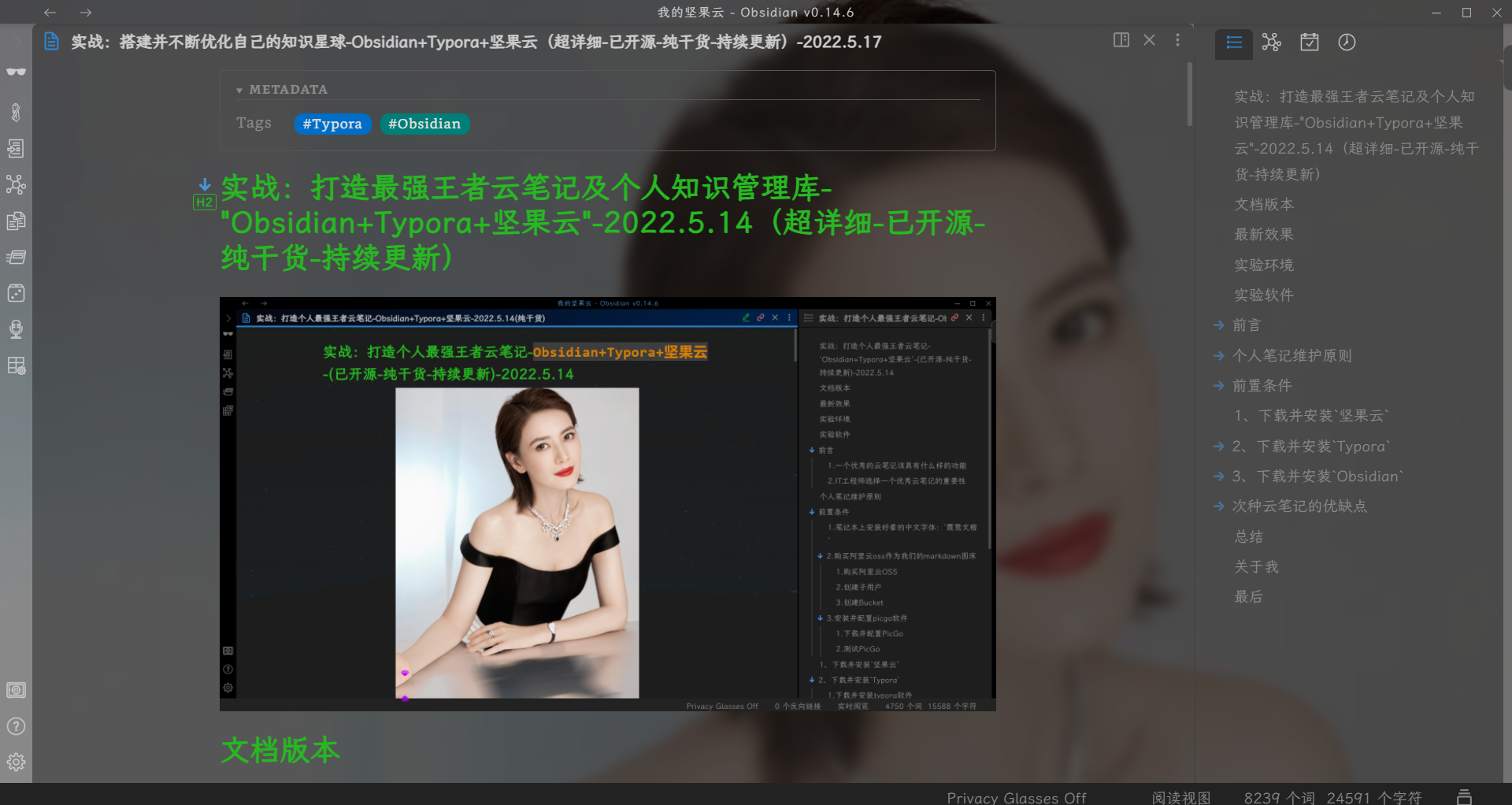
Task: Expand outline item 前置条件 arrow
Action: point(1219,385)
